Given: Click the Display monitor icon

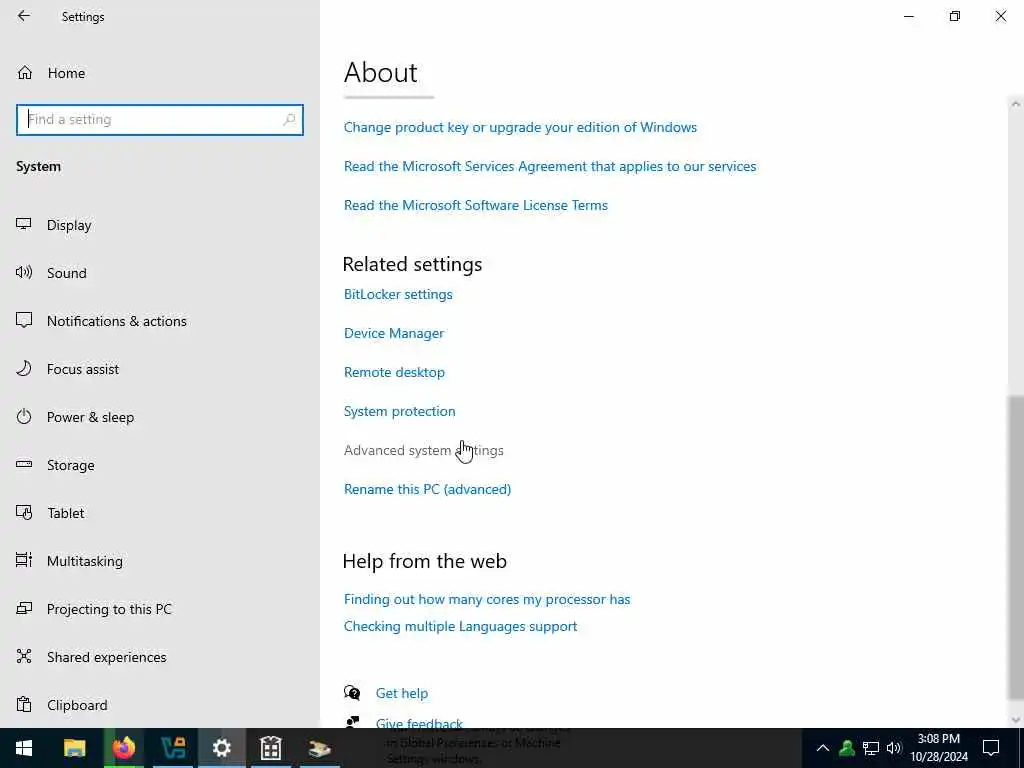Looking at the screenshot, I should 24,225.
